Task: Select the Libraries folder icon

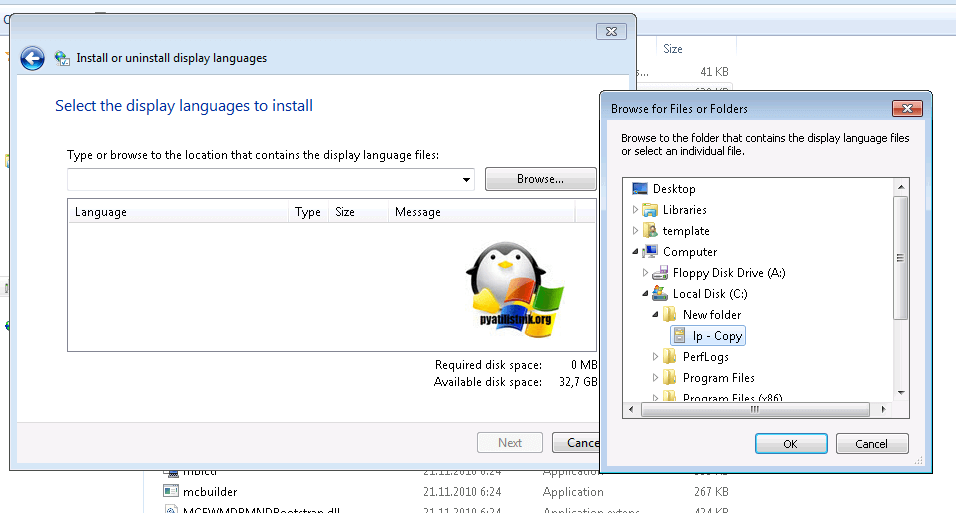Action: (x=648, y=210)
